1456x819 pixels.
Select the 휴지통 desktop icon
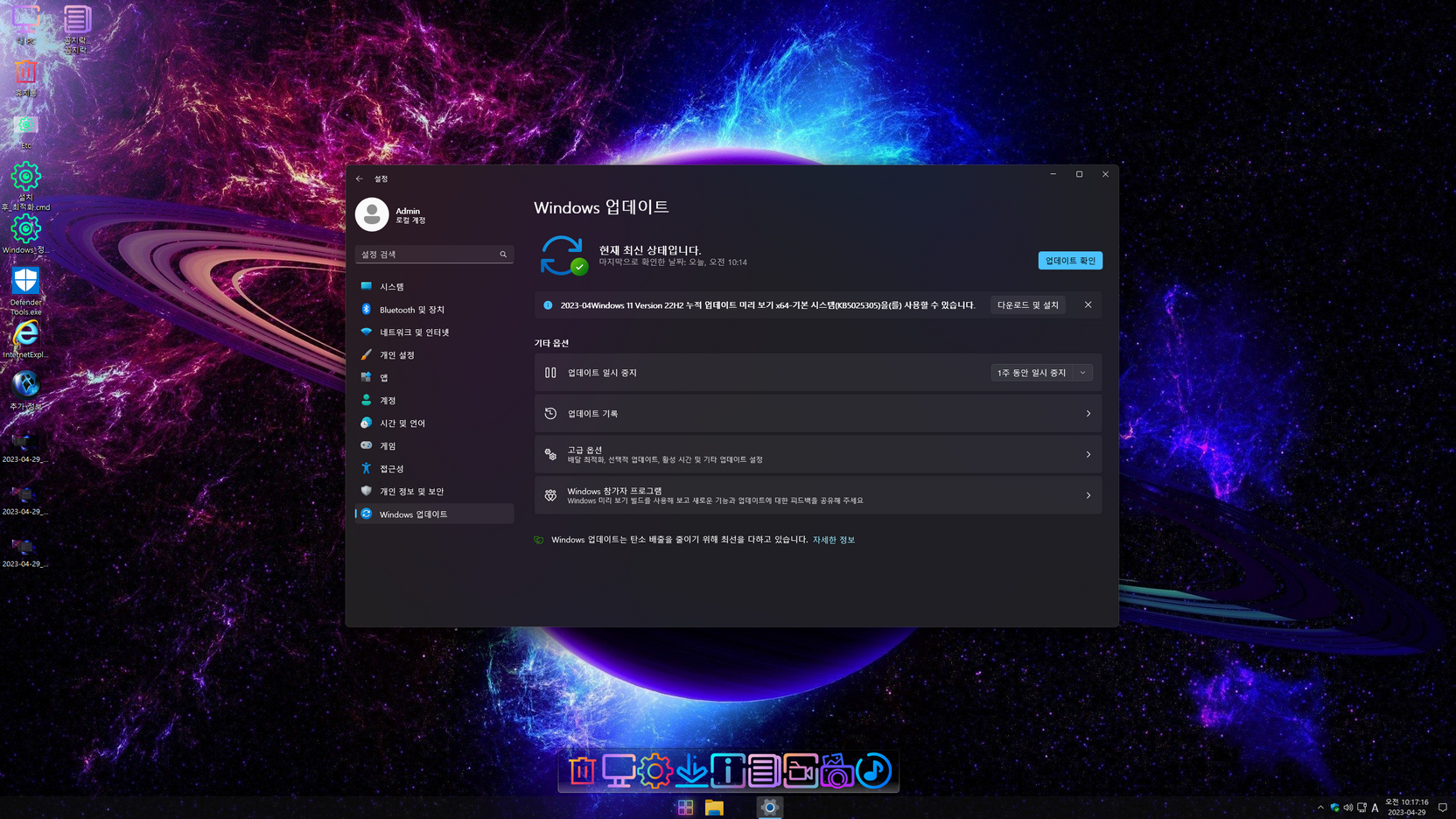[25, 78]
